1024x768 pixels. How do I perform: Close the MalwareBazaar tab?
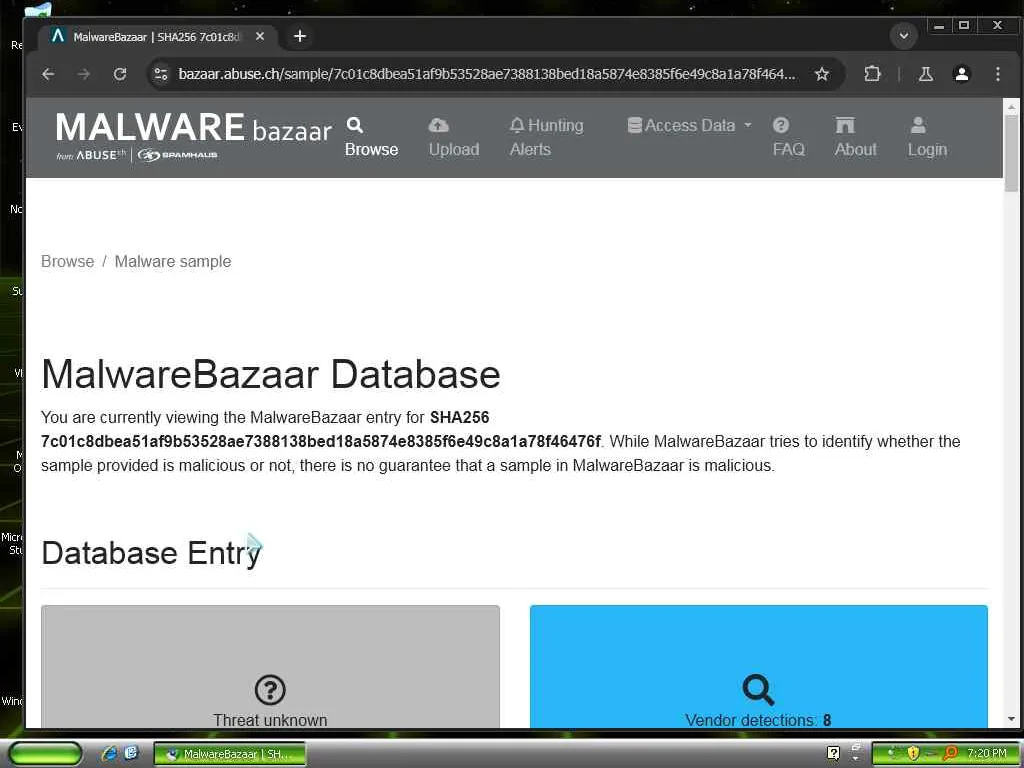coord(260,37)
